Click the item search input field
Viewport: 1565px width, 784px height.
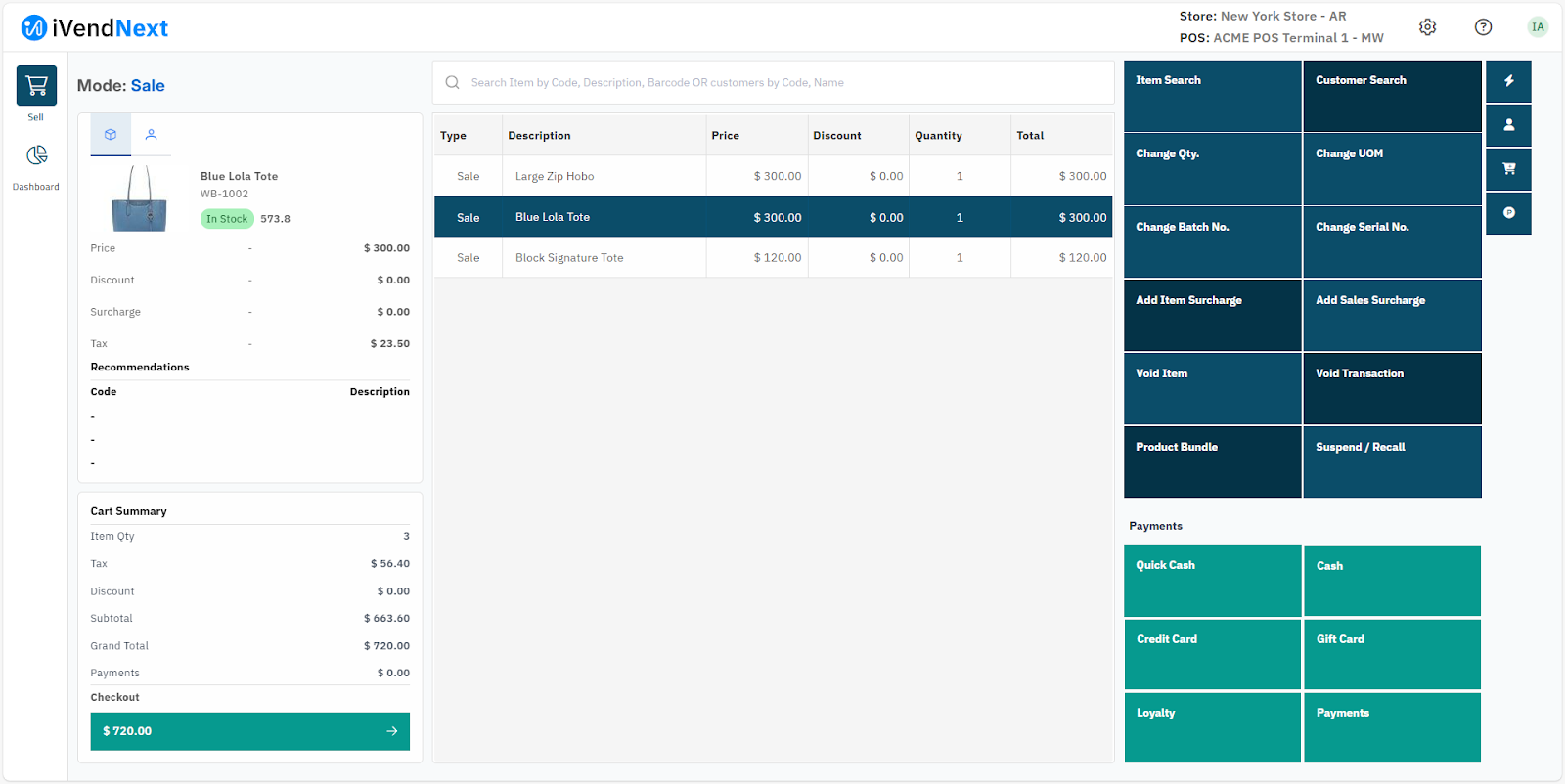click(x=773, y=83)
